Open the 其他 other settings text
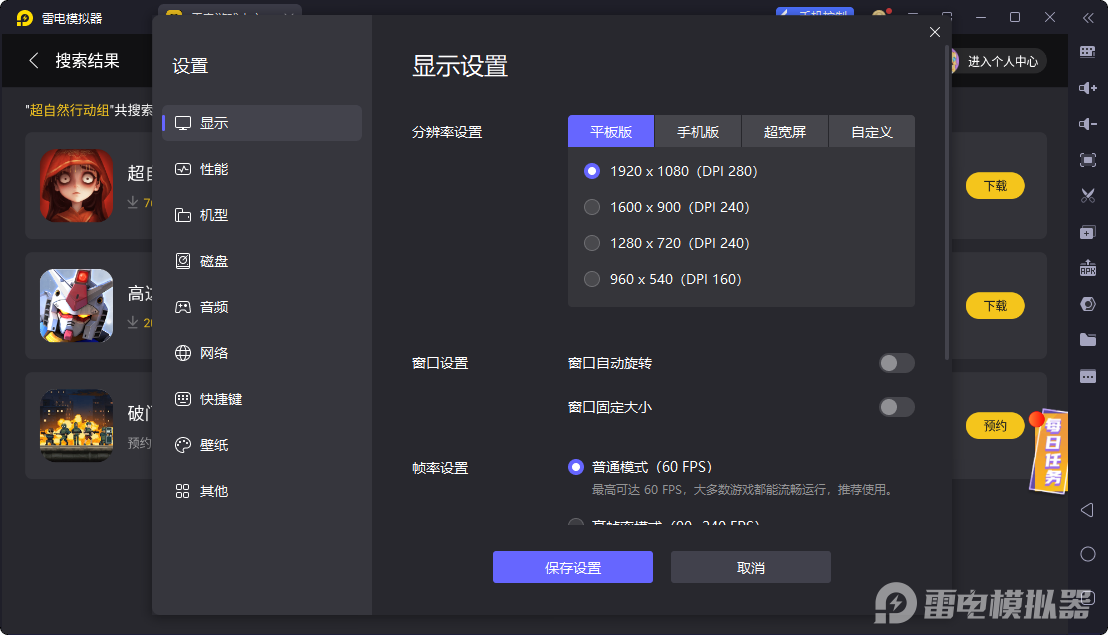1108x635 pixels. coord(214,491)
